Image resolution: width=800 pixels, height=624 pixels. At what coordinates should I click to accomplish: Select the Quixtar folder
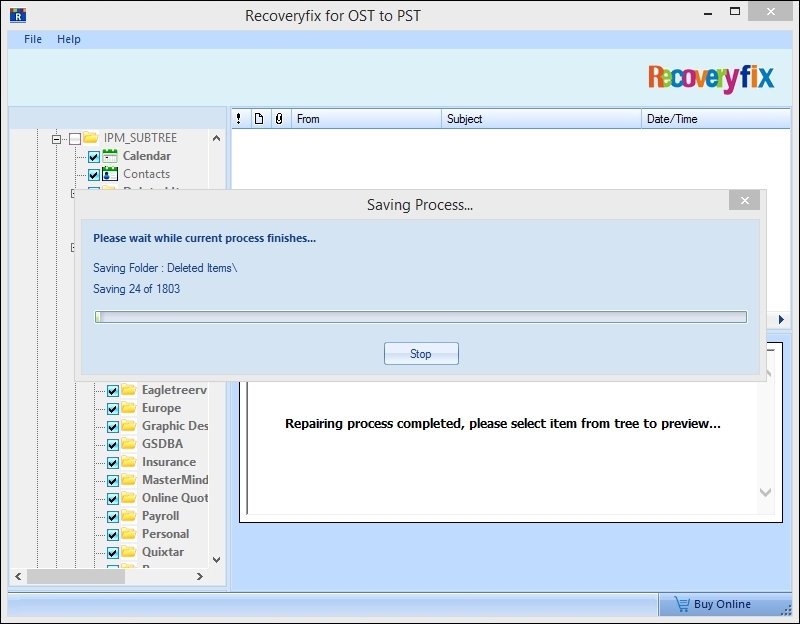coord(163,552)
